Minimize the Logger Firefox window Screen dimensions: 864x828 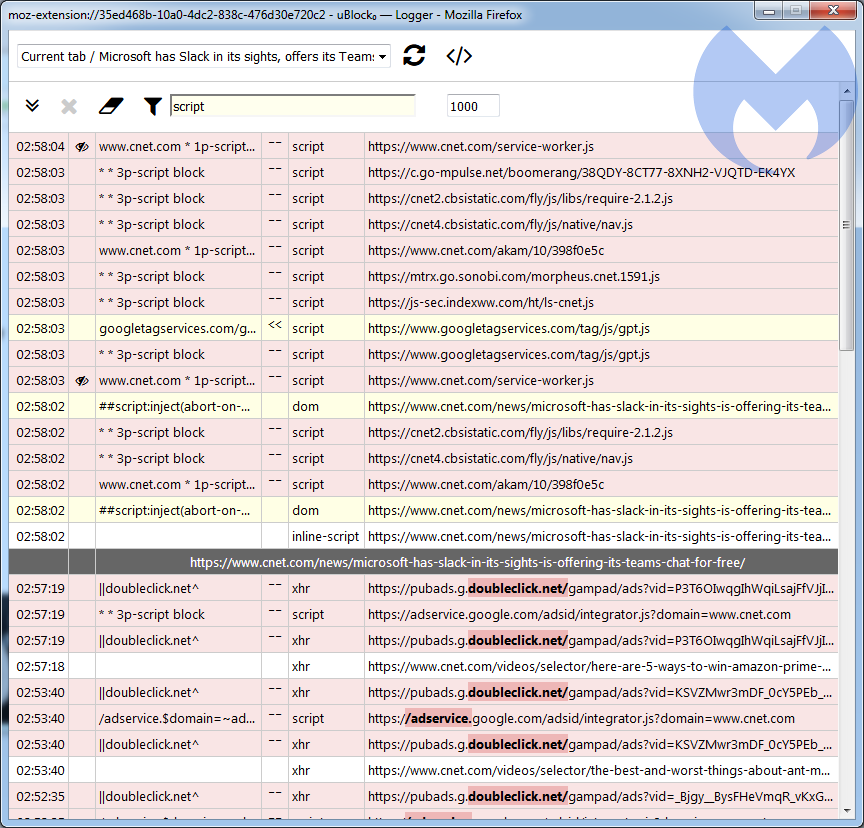click(x=769, y=10)
